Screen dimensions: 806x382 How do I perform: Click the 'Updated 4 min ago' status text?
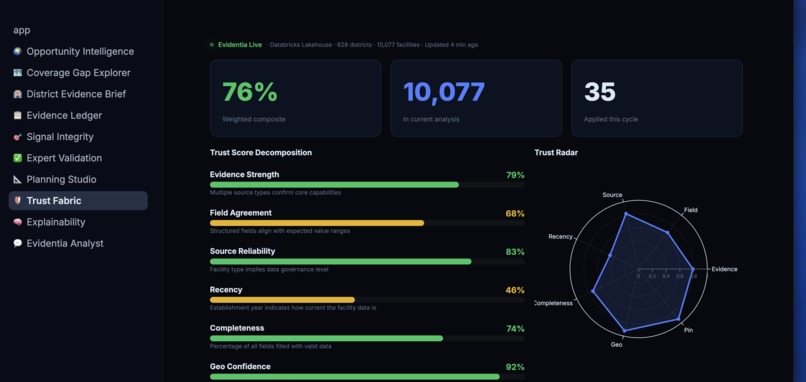pyautogui.click(x=451, y=45)
